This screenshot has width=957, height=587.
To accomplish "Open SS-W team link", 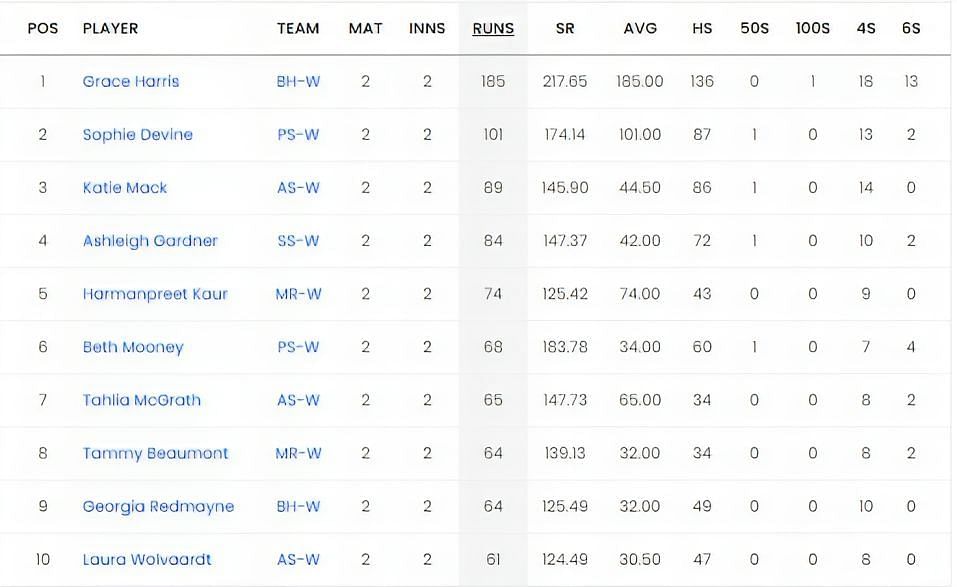I will 298,241.
